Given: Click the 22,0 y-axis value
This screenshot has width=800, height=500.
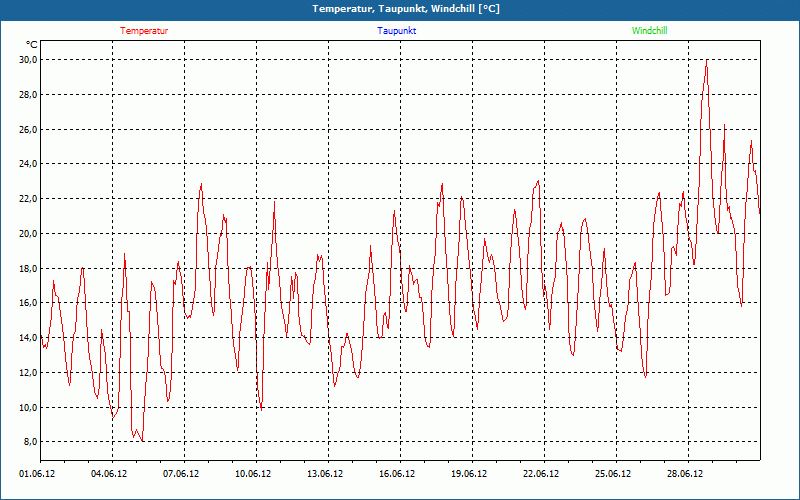Looking at the screenshot, I should click(x=29, y=198).
